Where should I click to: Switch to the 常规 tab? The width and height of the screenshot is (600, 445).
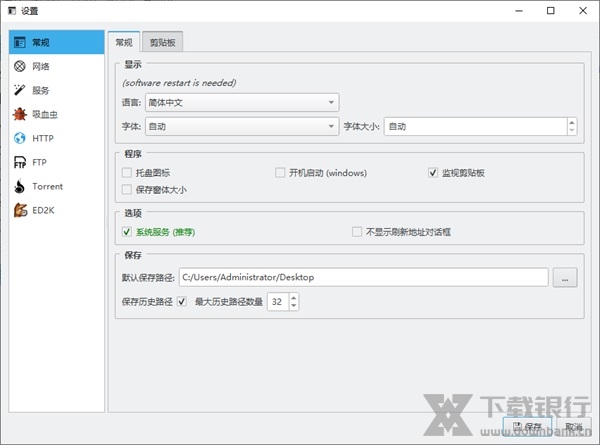124,42
